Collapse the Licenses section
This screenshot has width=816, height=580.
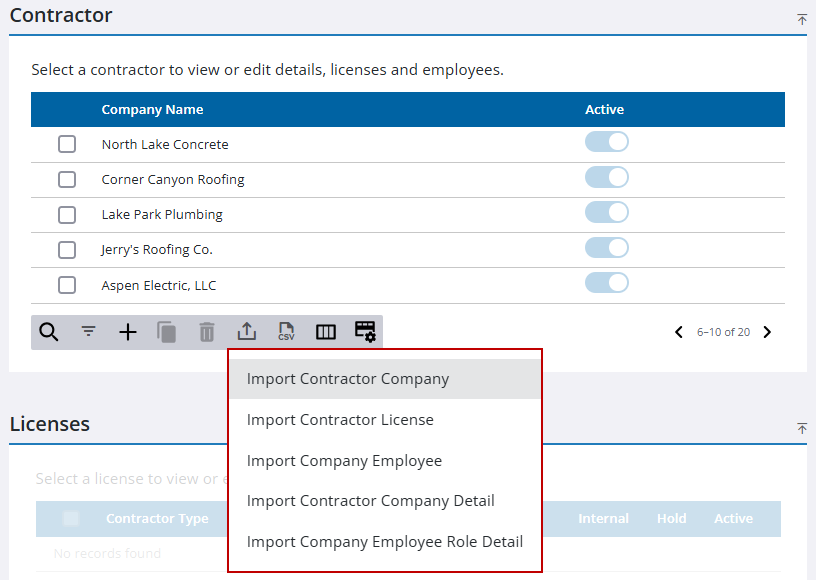pyautogui.click(x=802, y=428)
